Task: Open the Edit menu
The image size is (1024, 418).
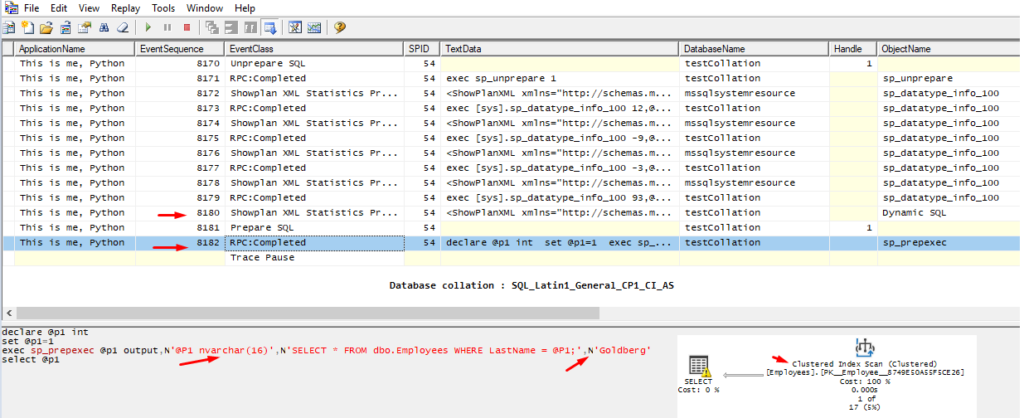Action: [59, 8]
